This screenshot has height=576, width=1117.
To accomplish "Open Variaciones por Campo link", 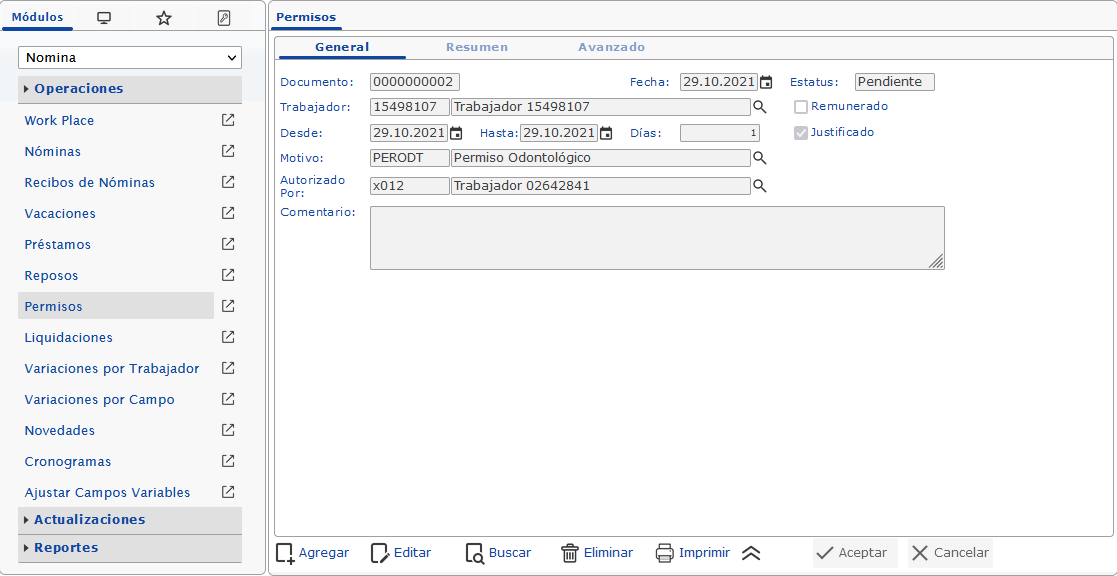I will [x=100, y=400].
